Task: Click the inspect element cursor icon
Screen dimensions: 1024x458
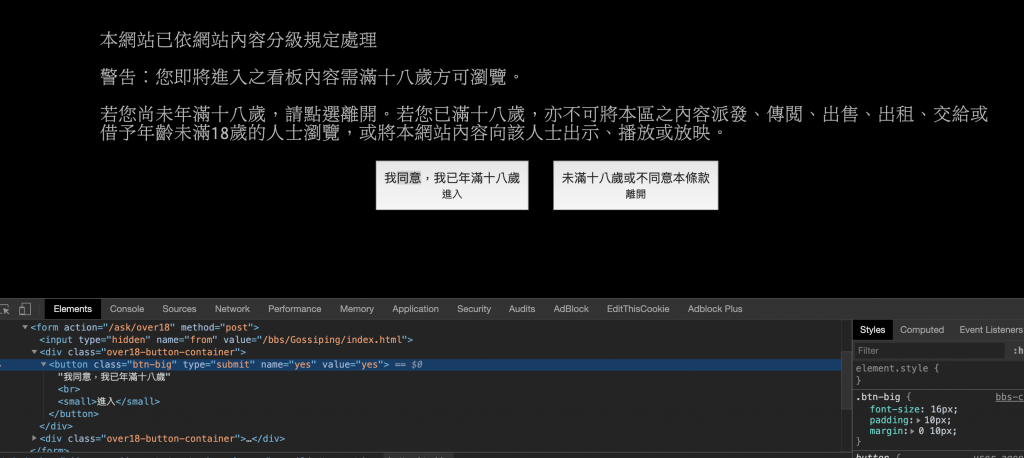Action: 4,308
